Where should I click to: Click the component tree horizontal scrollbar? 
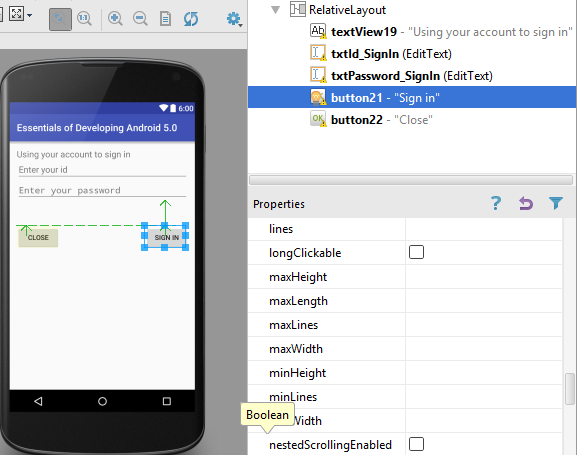click(411, 180)
